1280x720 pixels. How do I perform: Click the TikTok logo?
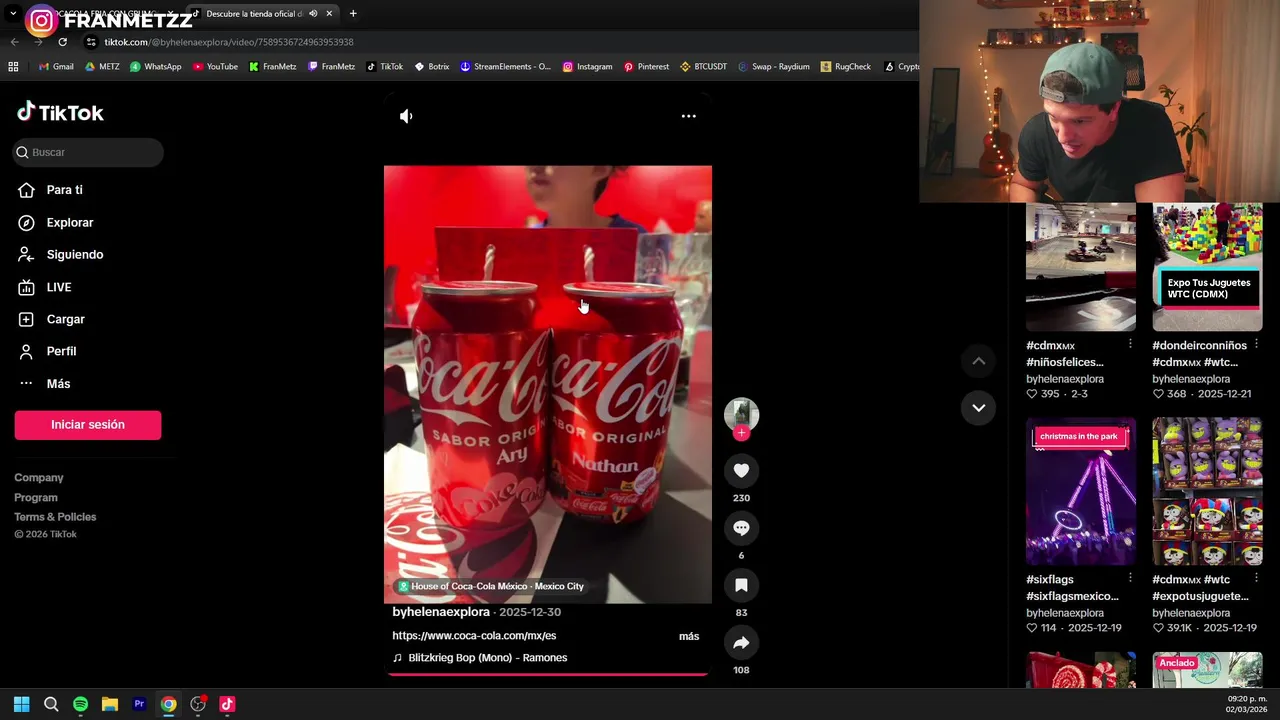coord(60,112)
